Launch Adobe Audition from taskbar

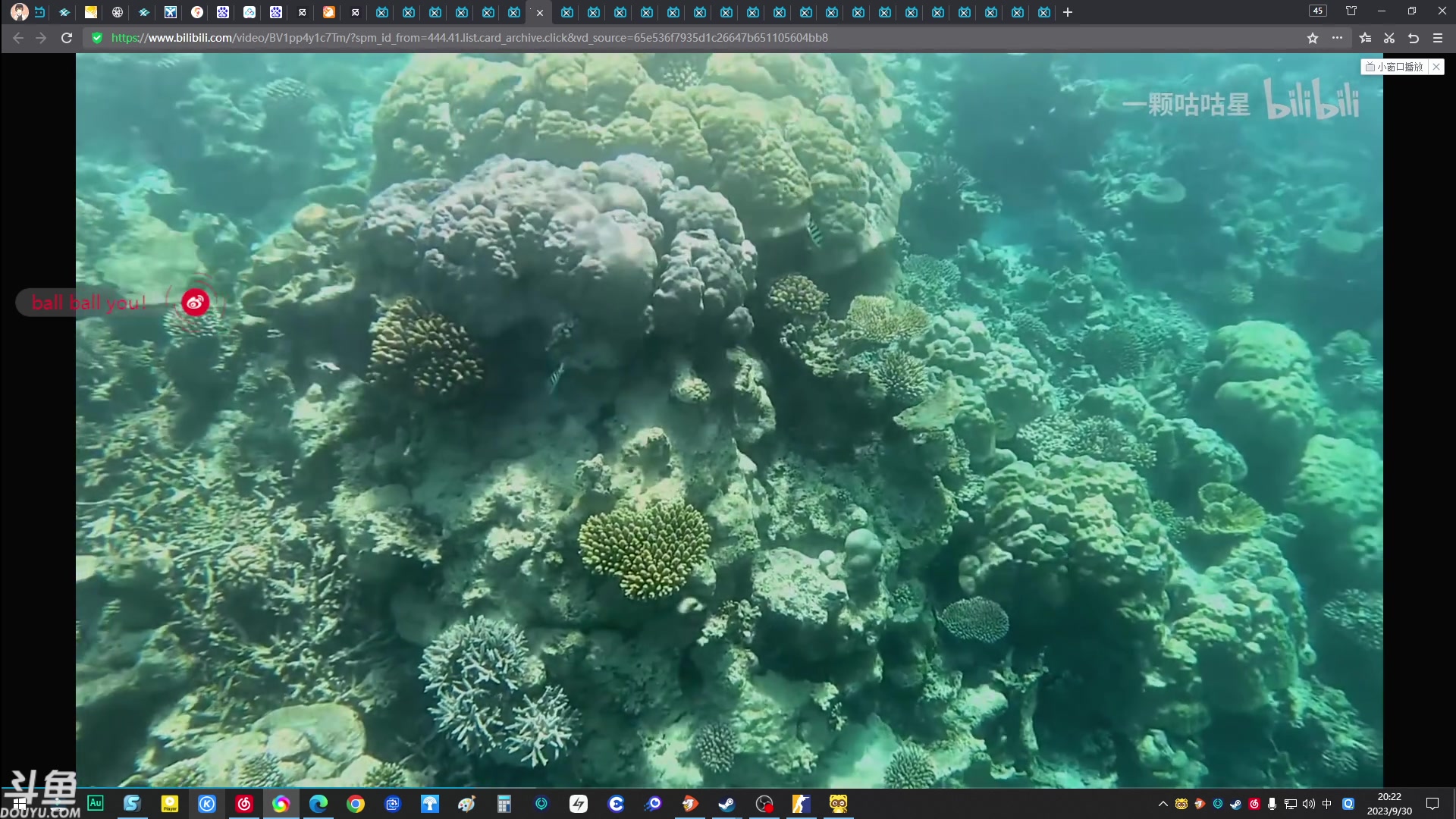pos(96,803)
